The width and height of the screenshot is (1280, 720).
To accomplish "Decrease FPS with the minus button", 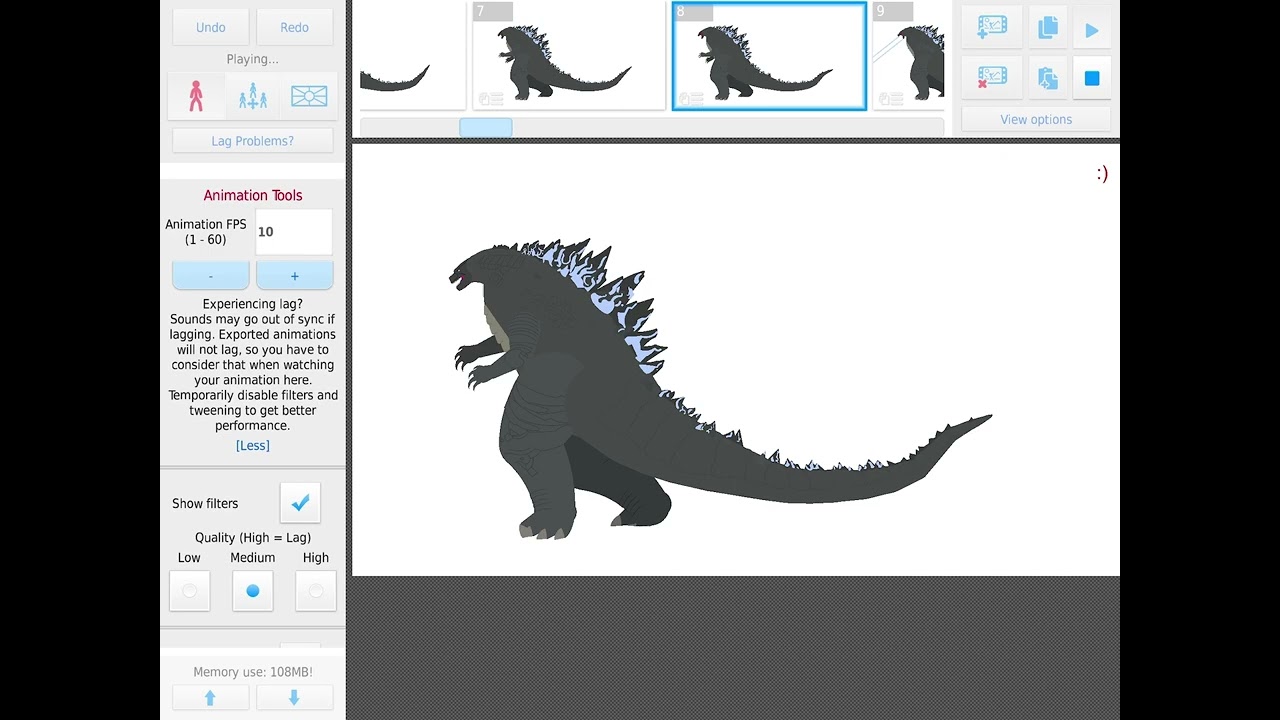I will (x=210, y=276).
